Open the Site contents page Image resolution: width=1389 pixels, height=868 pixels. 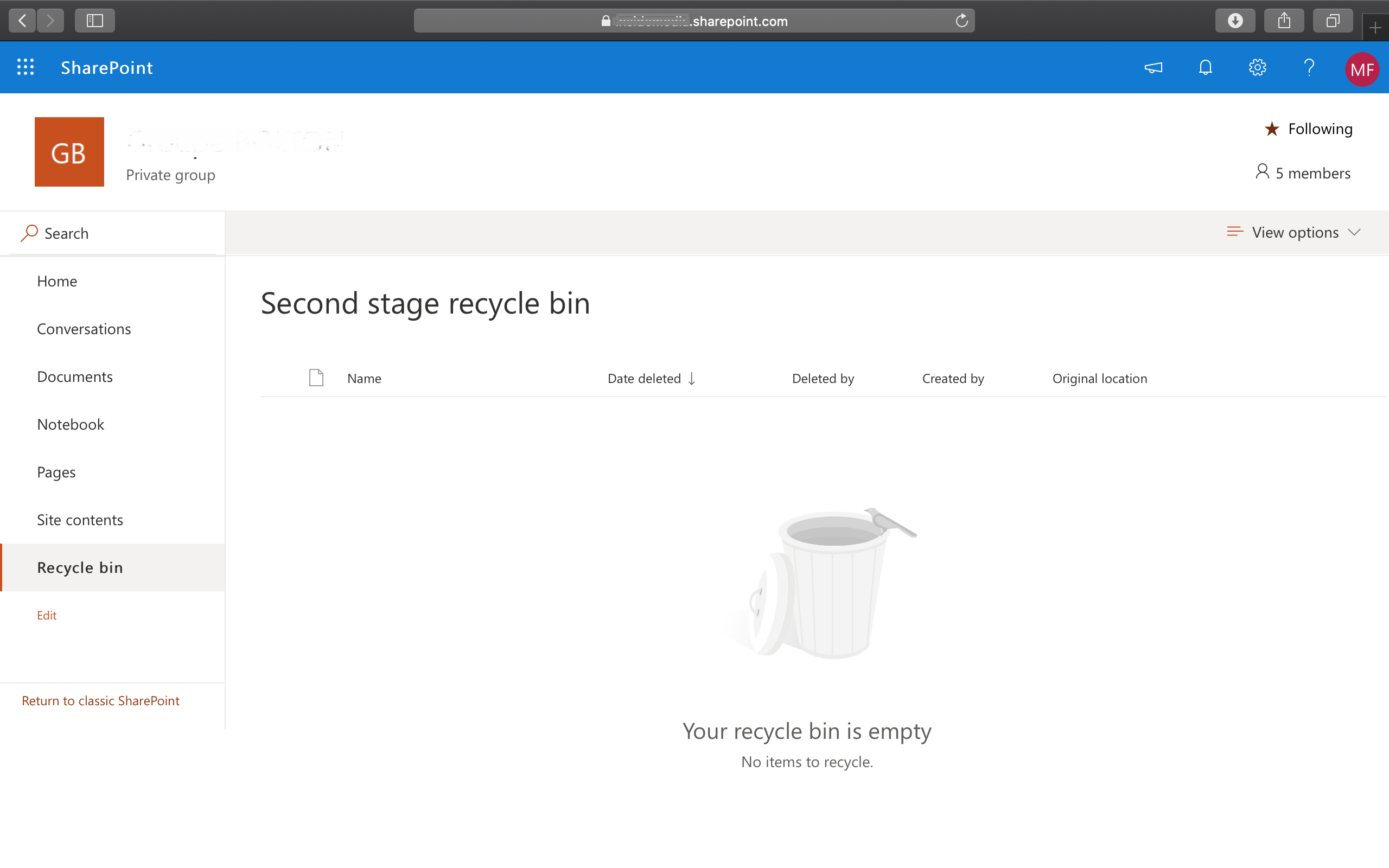coord(80,520)
